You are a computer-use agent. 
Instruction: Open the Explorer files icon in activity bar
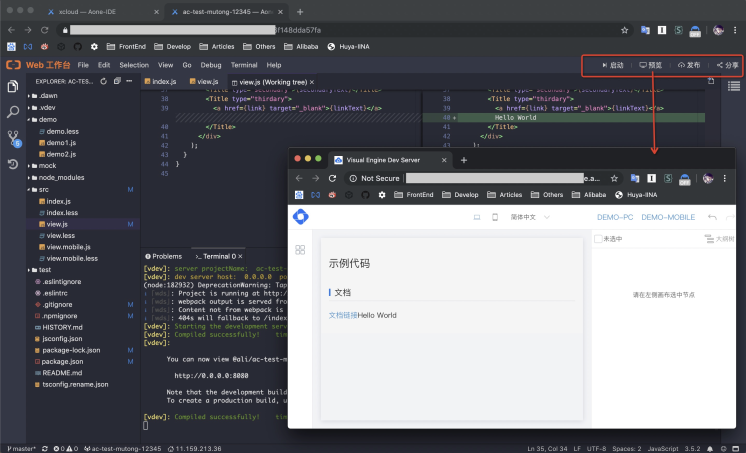pyautogui.click(x=13, y=86)
